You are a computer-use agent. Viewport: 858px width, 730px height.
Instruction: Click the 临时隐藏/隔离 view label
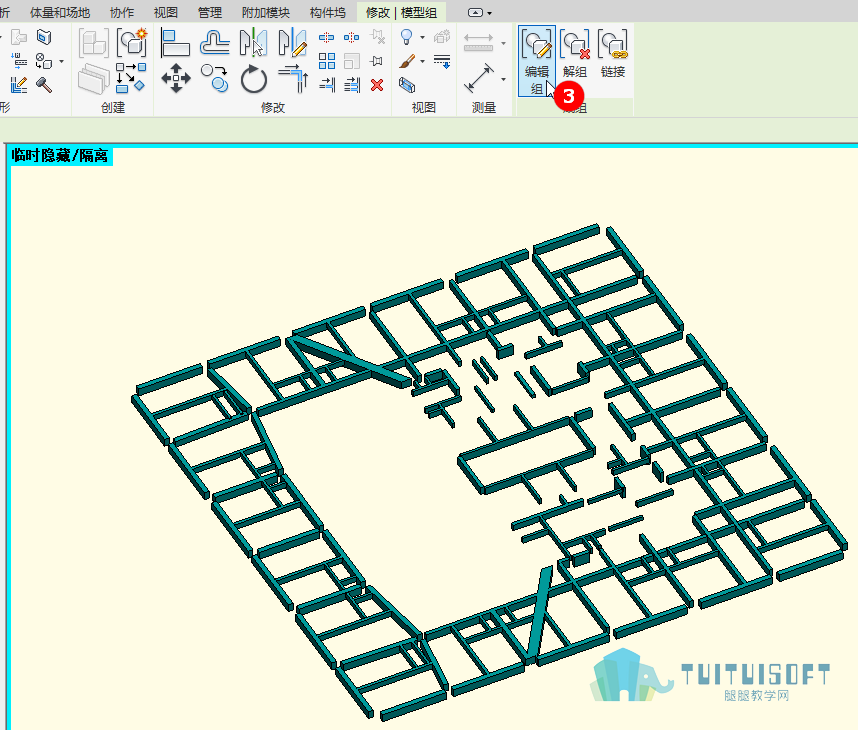[x=60, y=156]
